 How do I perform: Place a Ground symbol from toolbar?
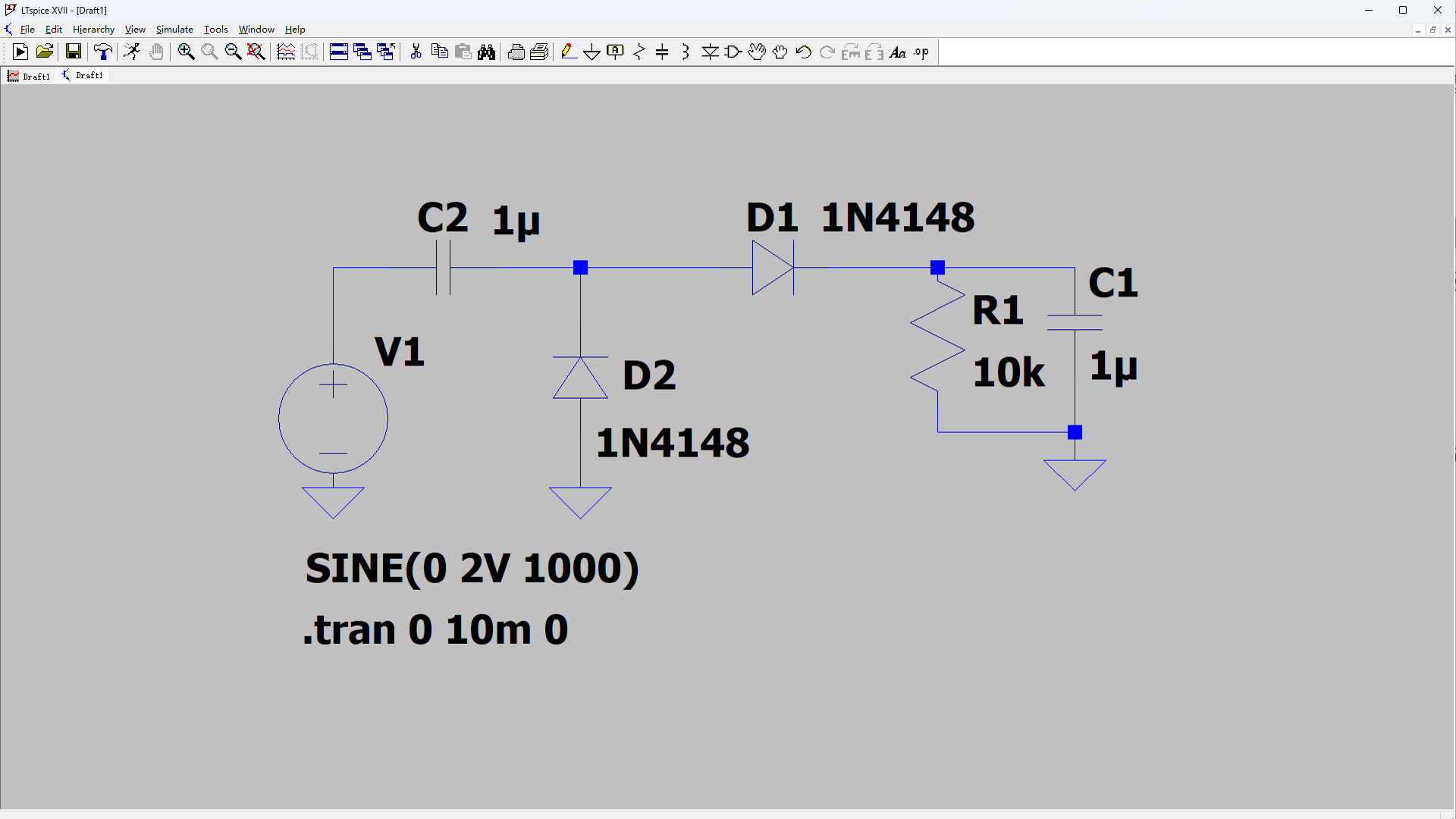click(x=591, y=52)
